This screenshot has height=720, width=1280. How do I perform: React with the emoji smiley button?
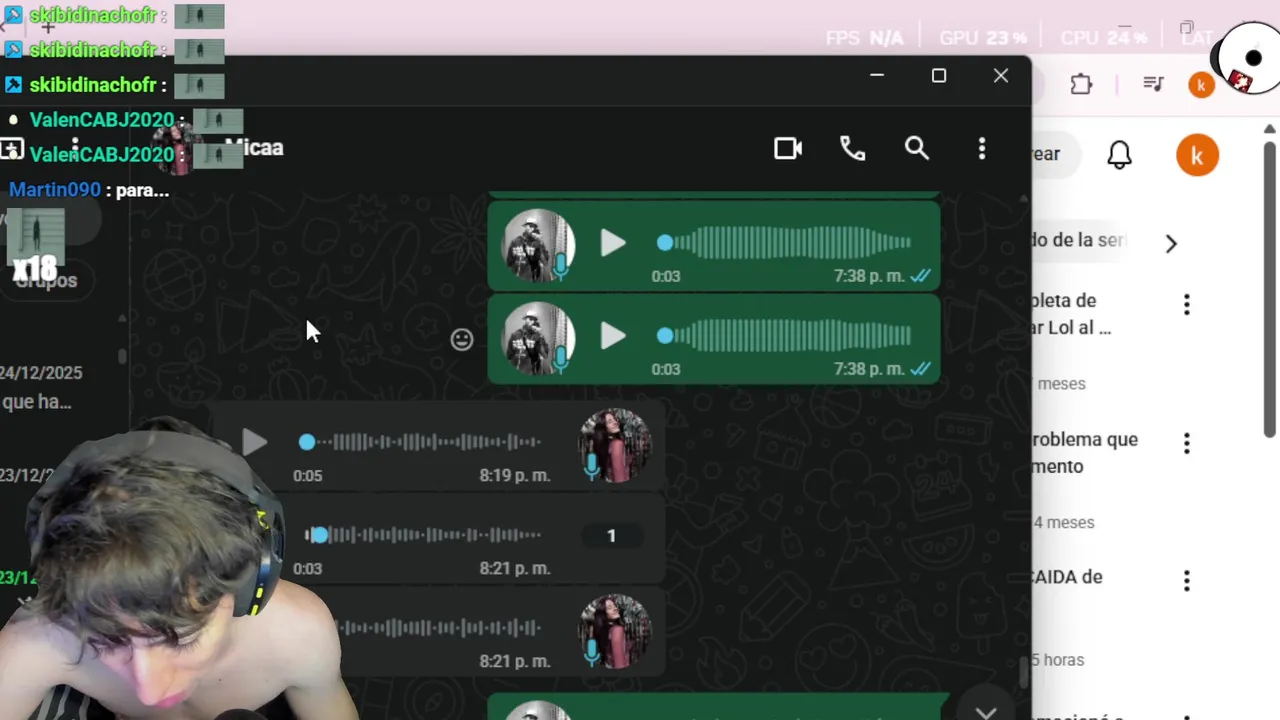coord(461,340)
